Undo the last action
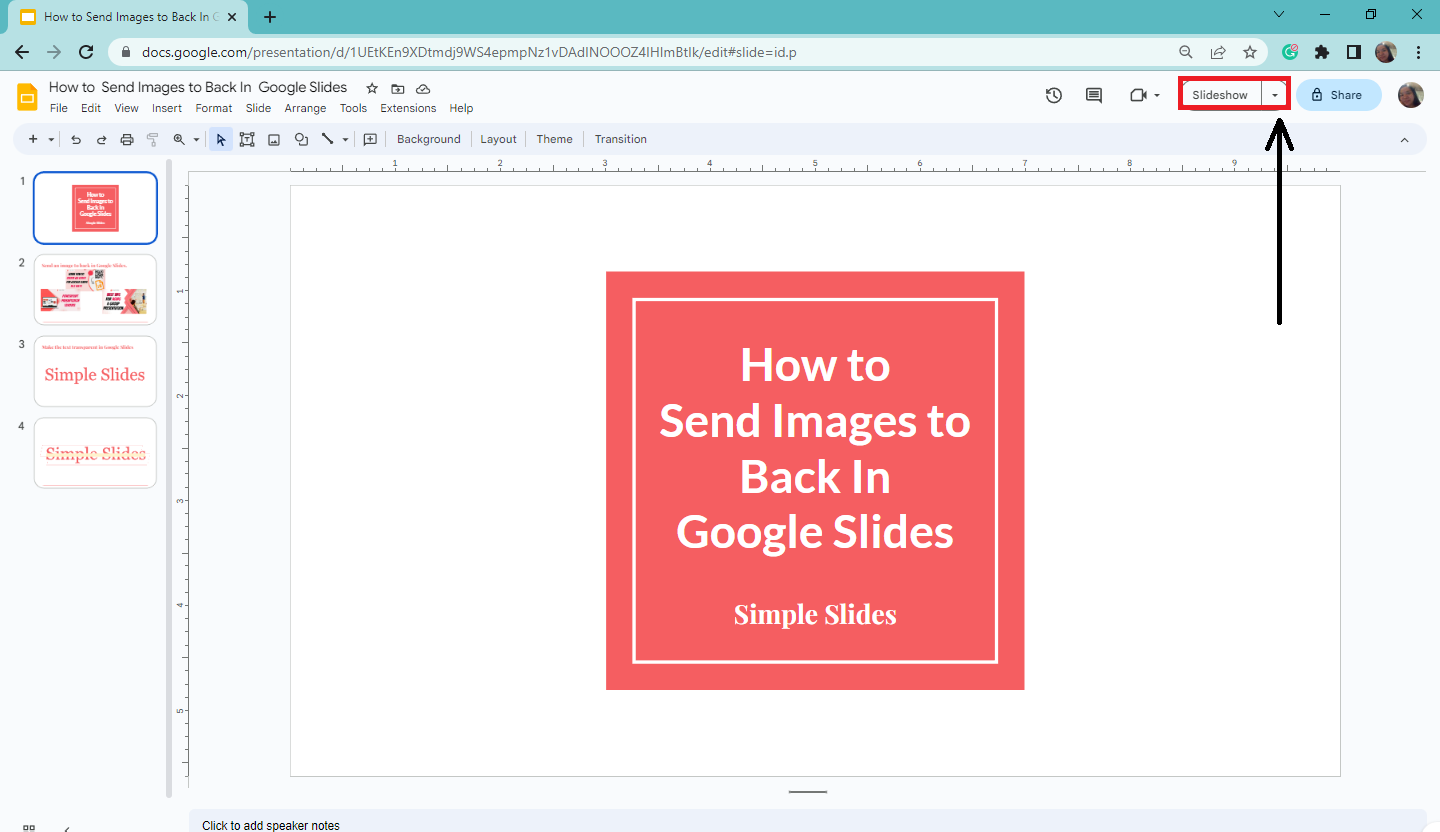This screenshot has width=1440, height=832. [x=76, y=139]
